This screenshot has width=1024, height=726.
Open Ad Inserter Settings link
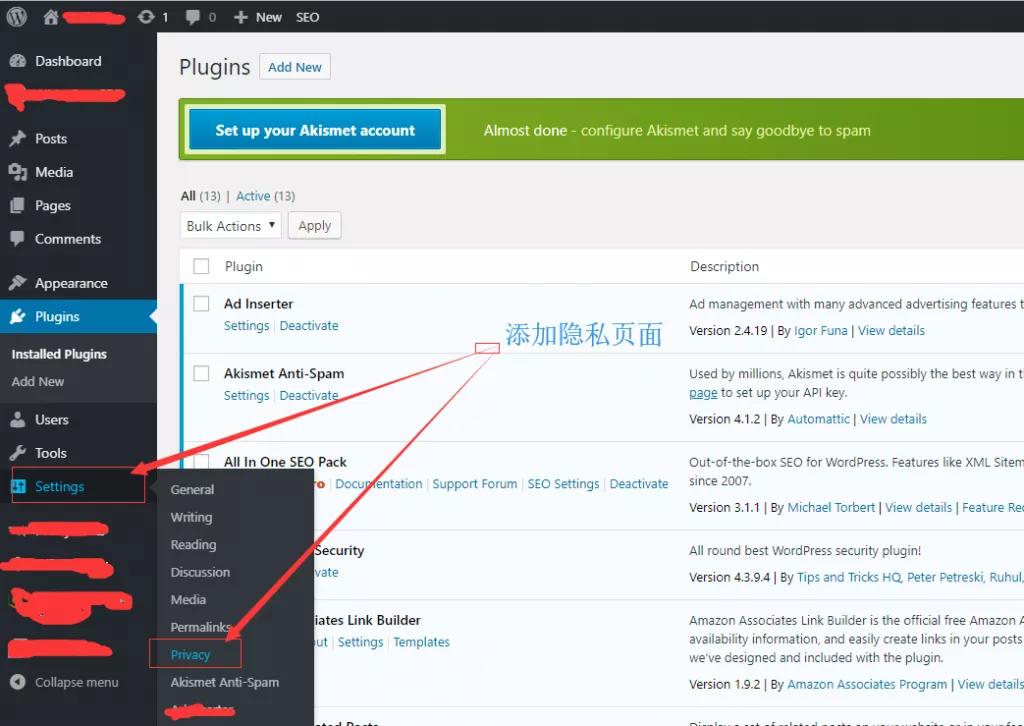[246, 325]
